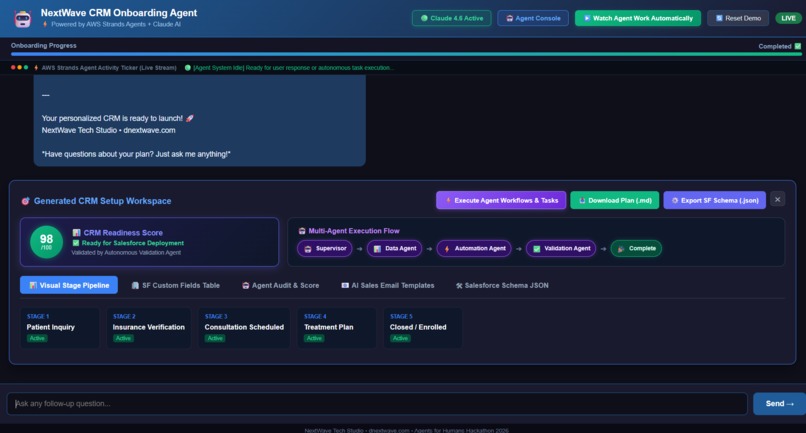Click the green dot on Claude 4.6 Active
The height and width of the screenshot is (433, 806).
424,18
